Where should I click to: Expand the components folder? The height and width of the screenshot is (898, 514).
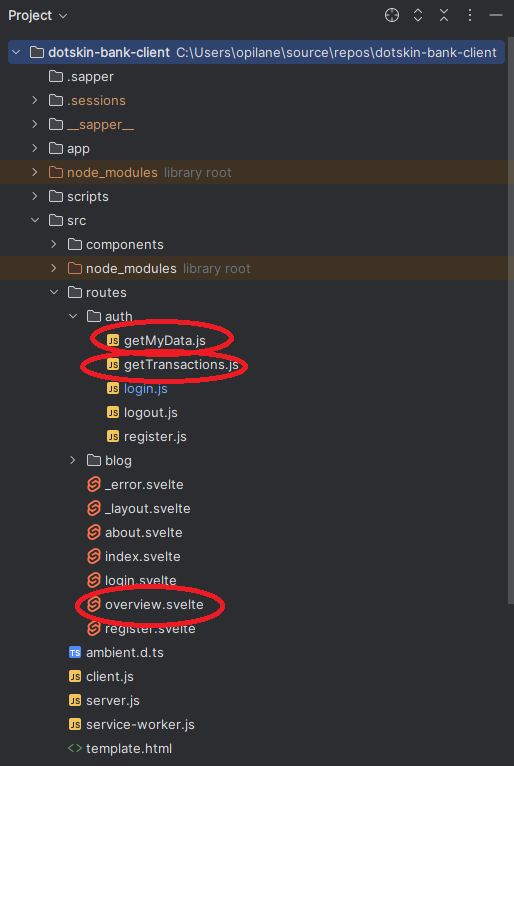[x=54, y=244]
